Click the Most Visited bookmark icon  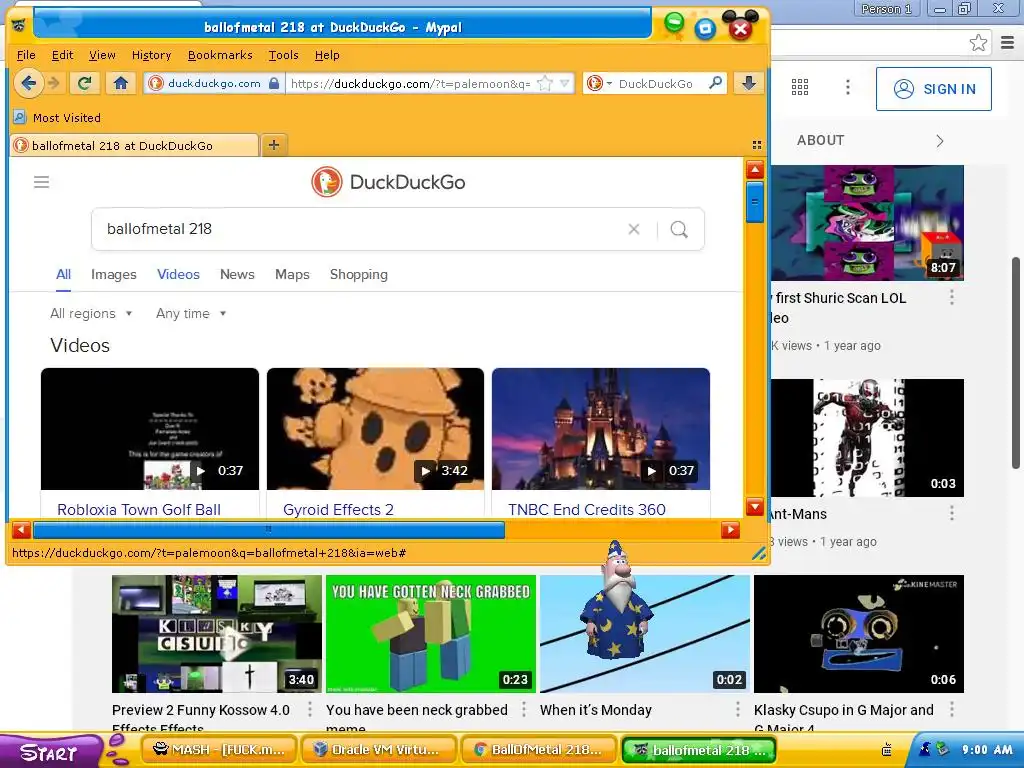pos(20,118)
